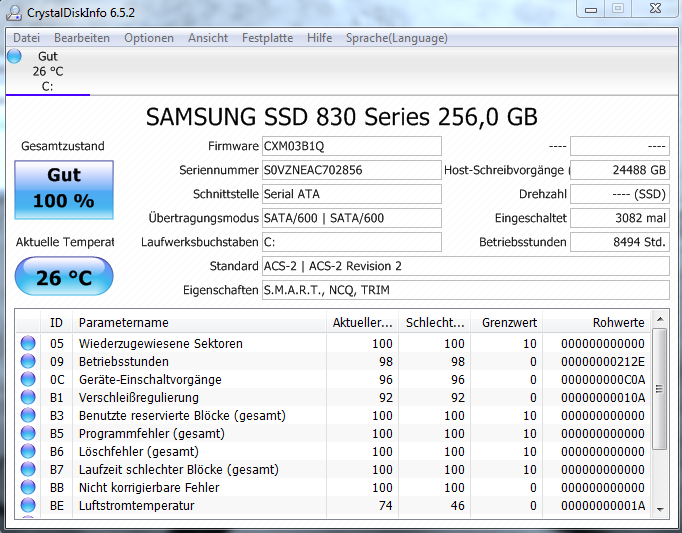Click raw value 00000000010A
This screenshot has width=682, height=533.
pyautogui.click(x=603, y=398)
